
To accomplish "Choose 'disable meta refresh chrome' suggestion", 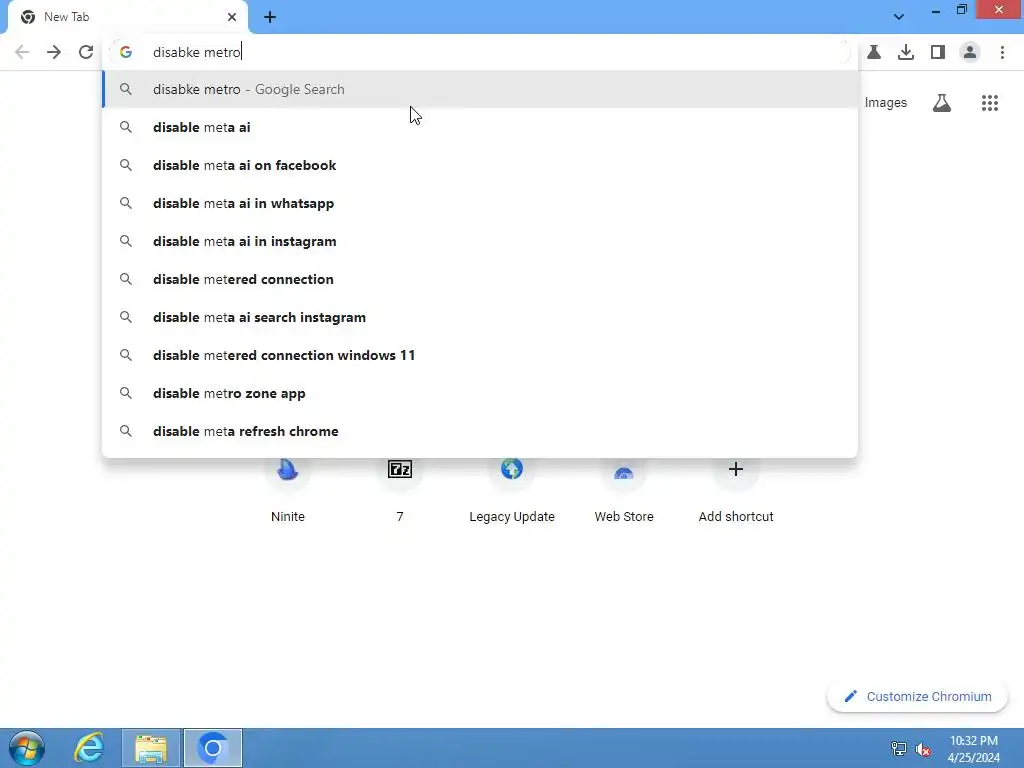I will pyautogui.click(x=480, y=431).
